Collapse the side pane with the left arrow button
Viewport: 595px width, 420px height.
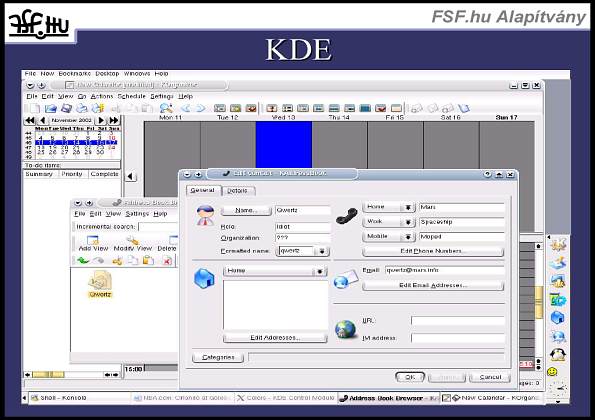(x=131, y=176)
